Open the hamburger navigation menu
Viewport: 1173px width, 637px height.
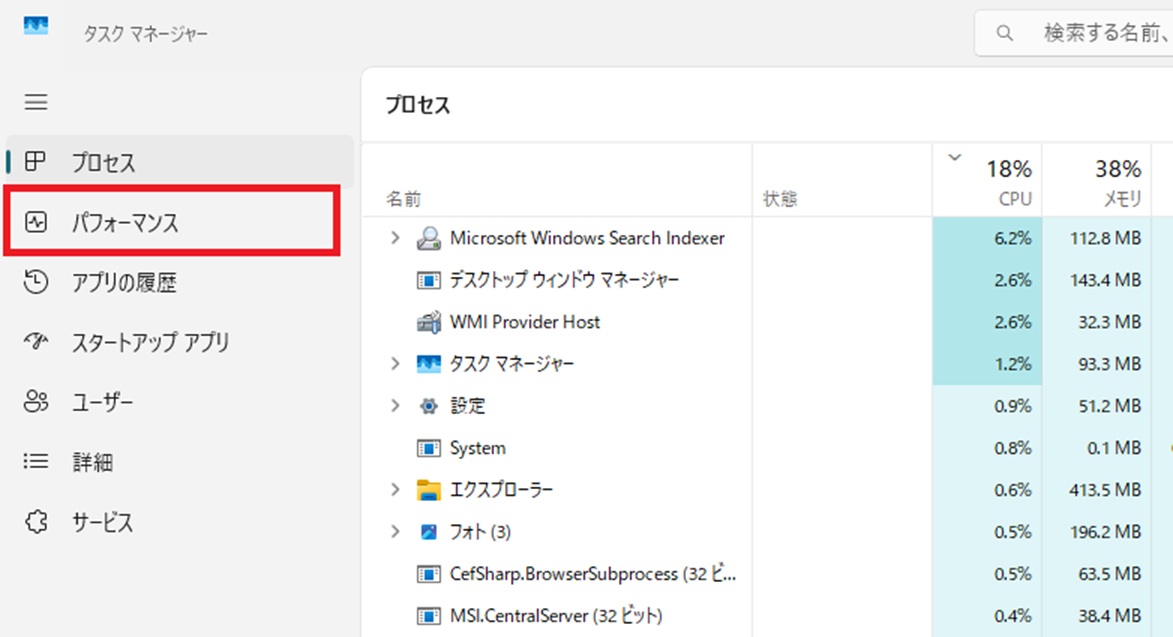click(36, 102)
